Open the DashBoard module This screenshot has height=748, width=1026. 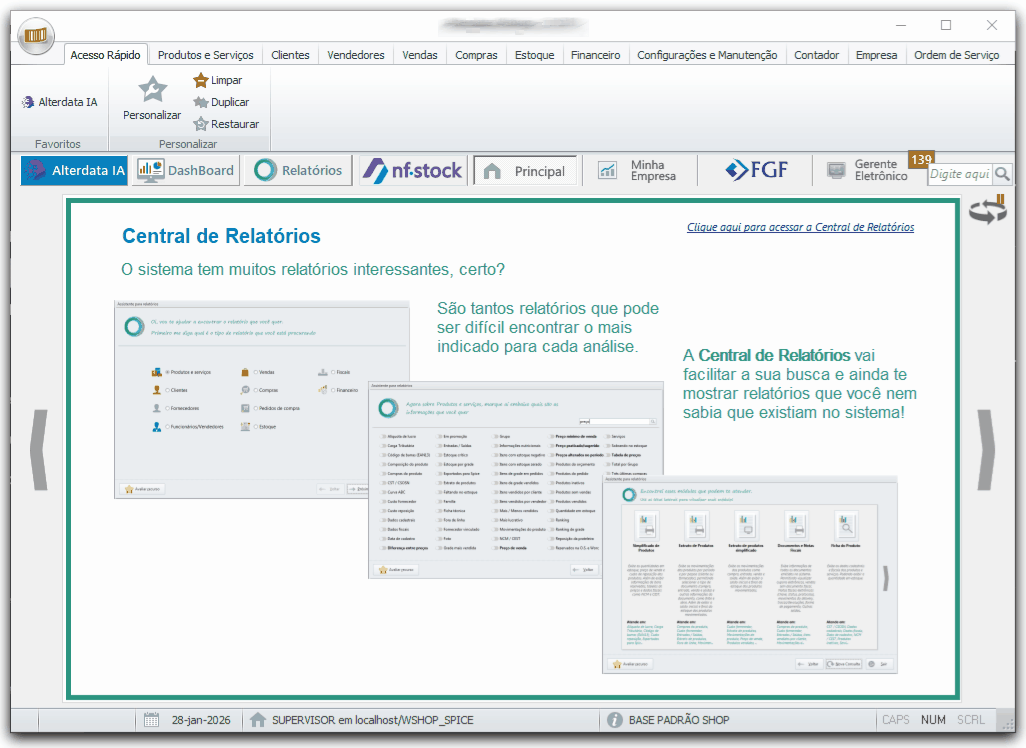(x=185, y=170)
